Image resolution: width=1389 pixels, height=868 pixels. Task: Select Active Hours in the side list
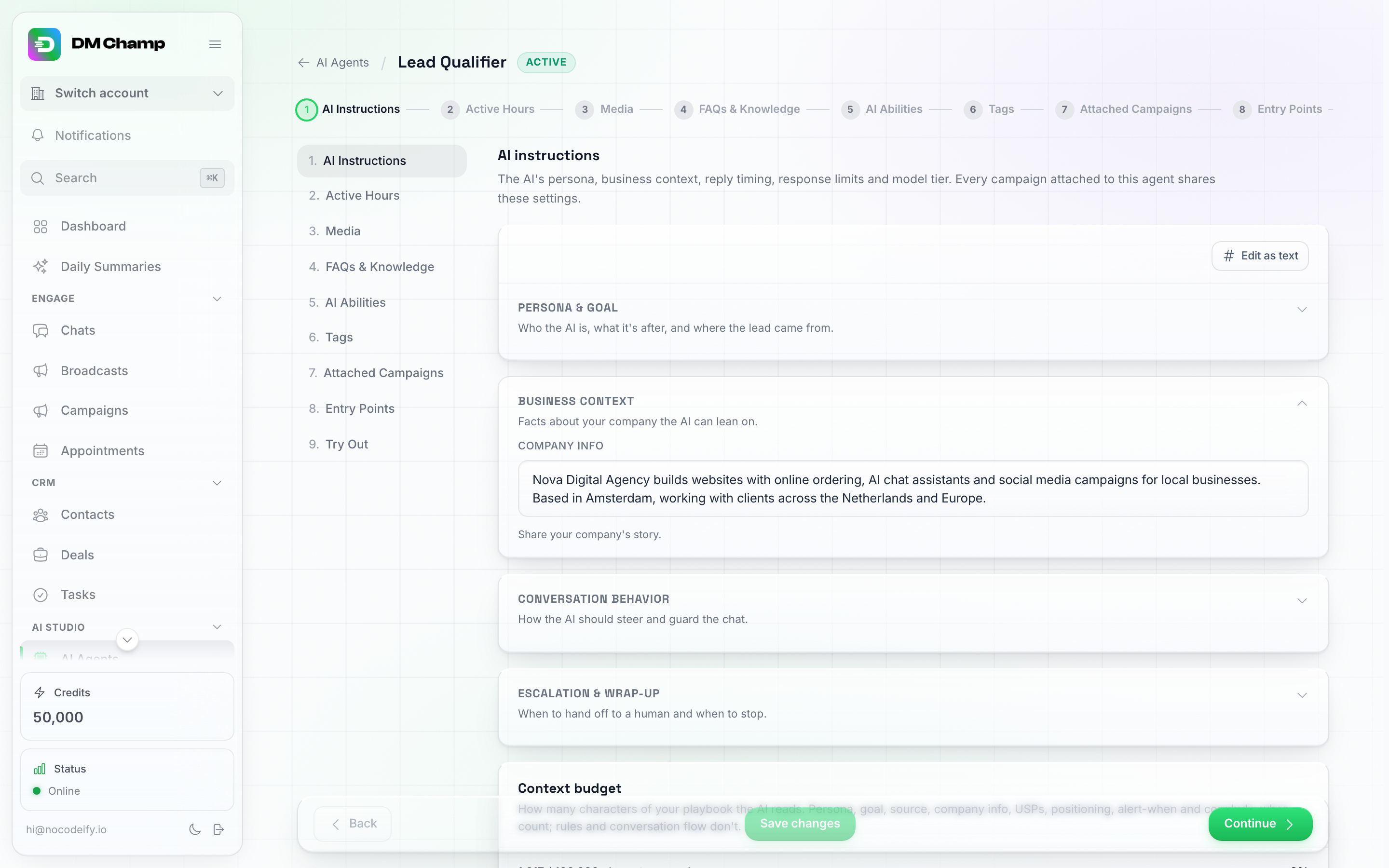pyautogui.click(x=381, y=195)
